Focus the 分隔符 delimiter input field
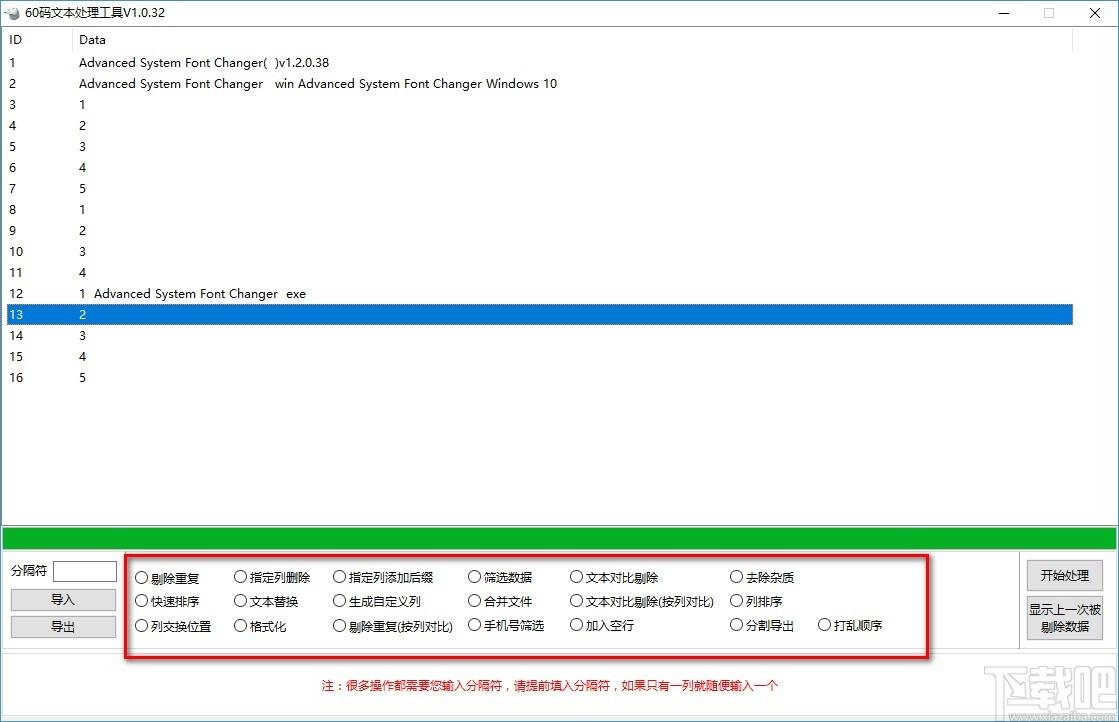The height and width of the screenshot is (722, 1119). click(85, 571)
